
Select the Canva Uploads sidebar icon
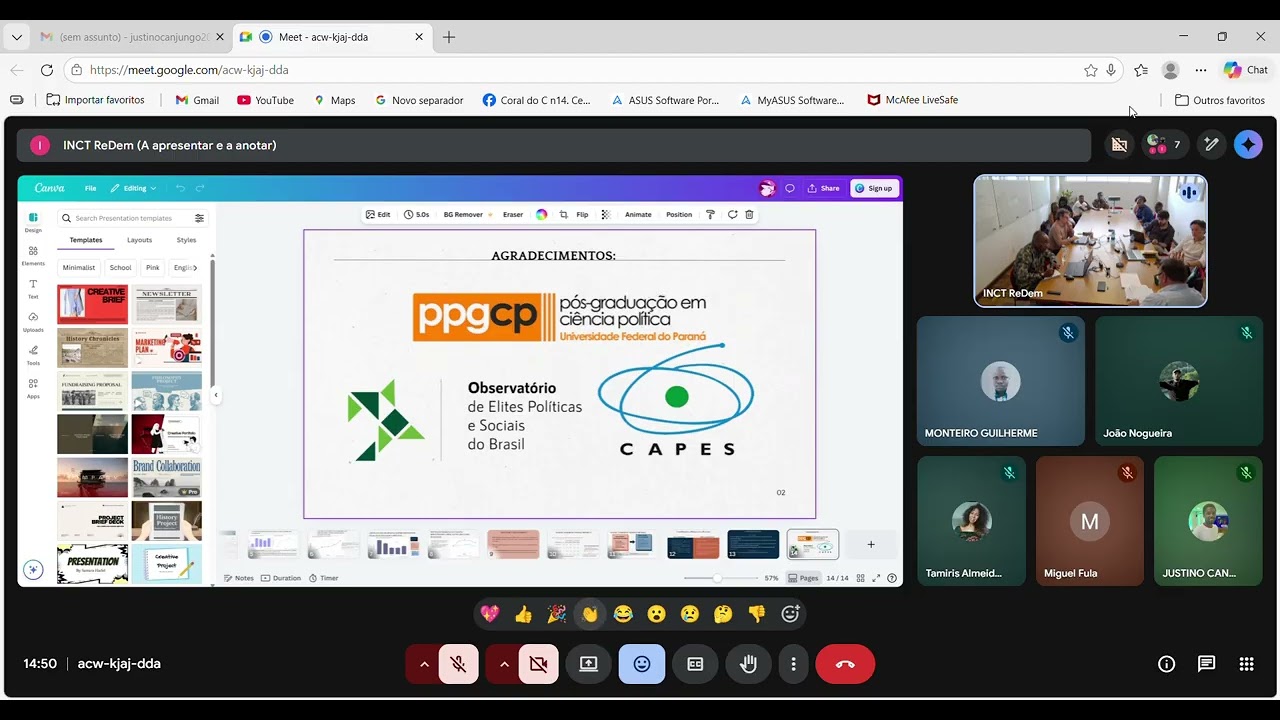pyautogui.click(x=33, y=321)
